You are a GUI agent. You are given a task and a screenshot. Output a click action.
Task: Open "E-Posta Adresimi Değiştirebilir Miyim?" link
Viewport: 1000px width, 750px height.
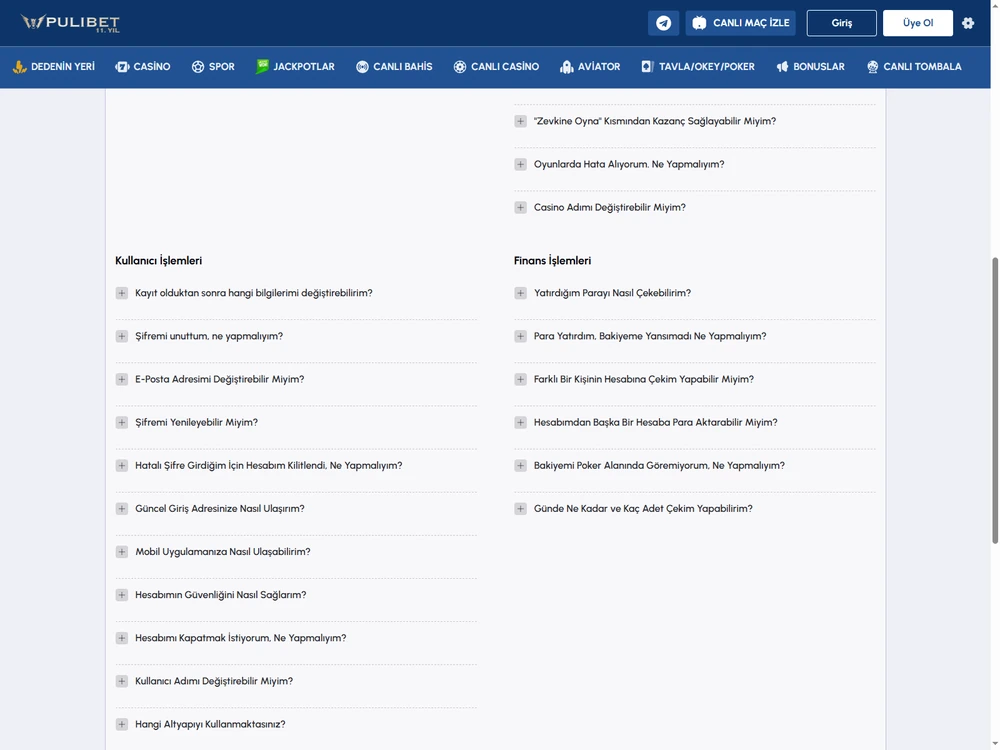pyautogui.click(x=219, y=379)
